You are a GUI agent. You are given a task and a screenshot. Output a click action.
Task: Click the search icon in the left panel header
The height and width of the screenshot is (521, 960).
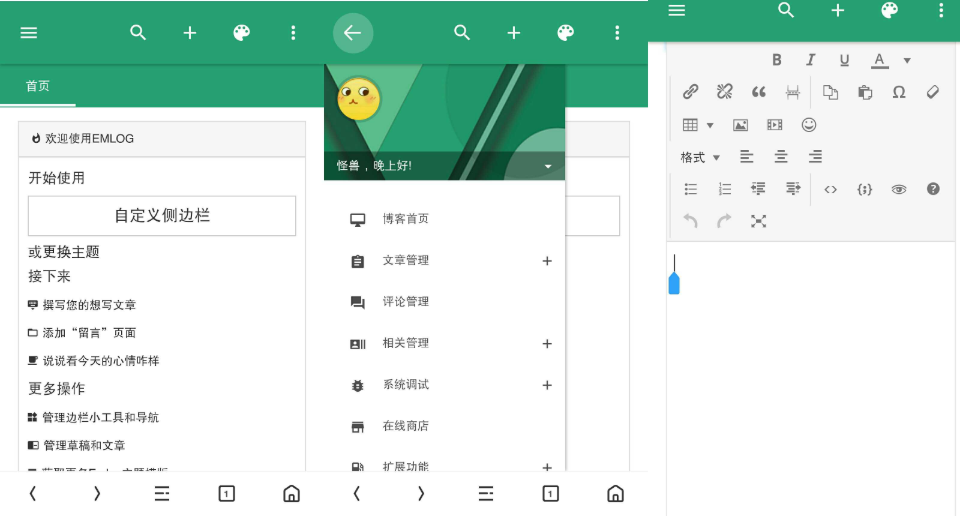[138, 32]
